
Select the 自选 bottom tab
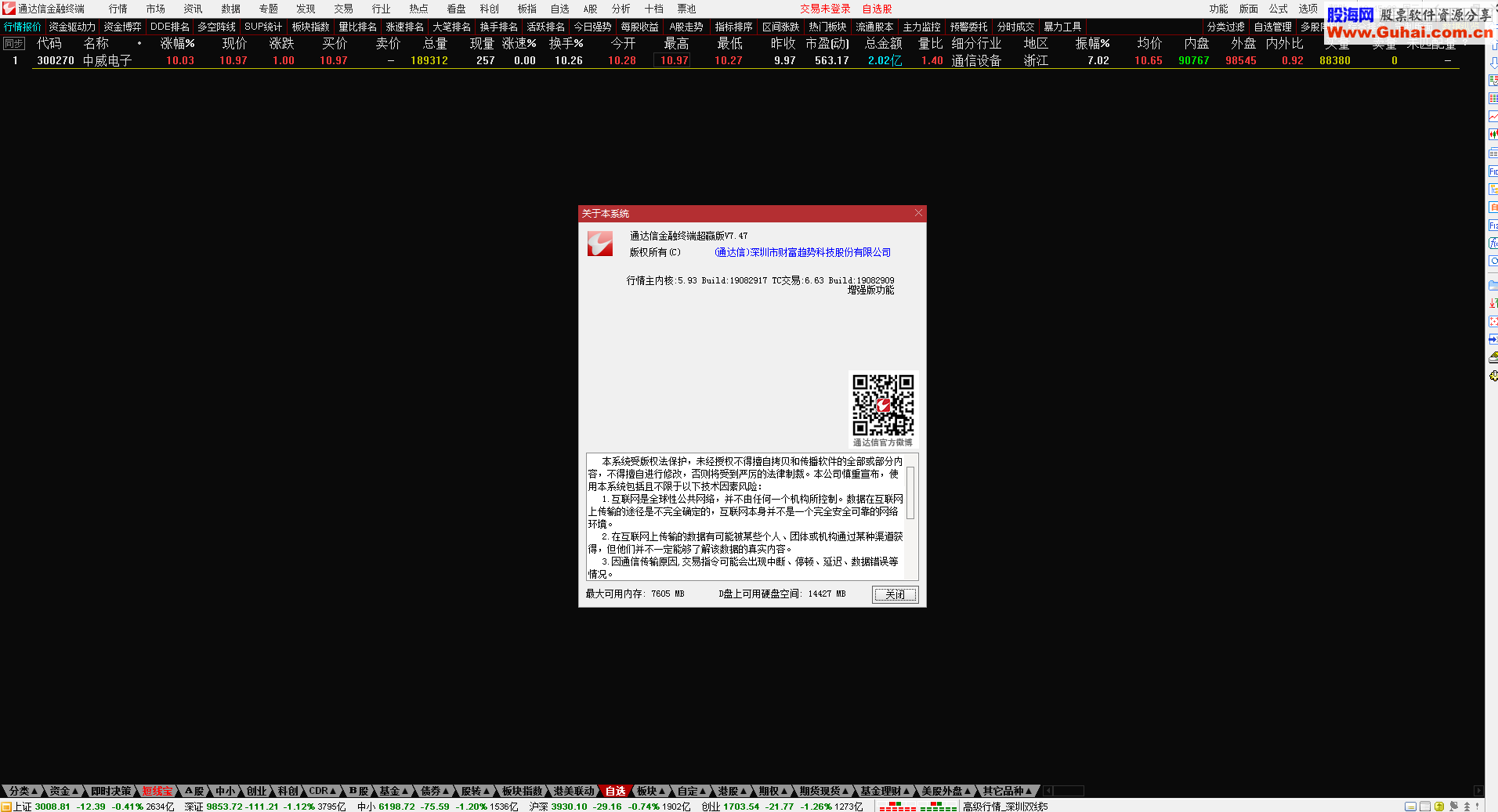[616, 791]
